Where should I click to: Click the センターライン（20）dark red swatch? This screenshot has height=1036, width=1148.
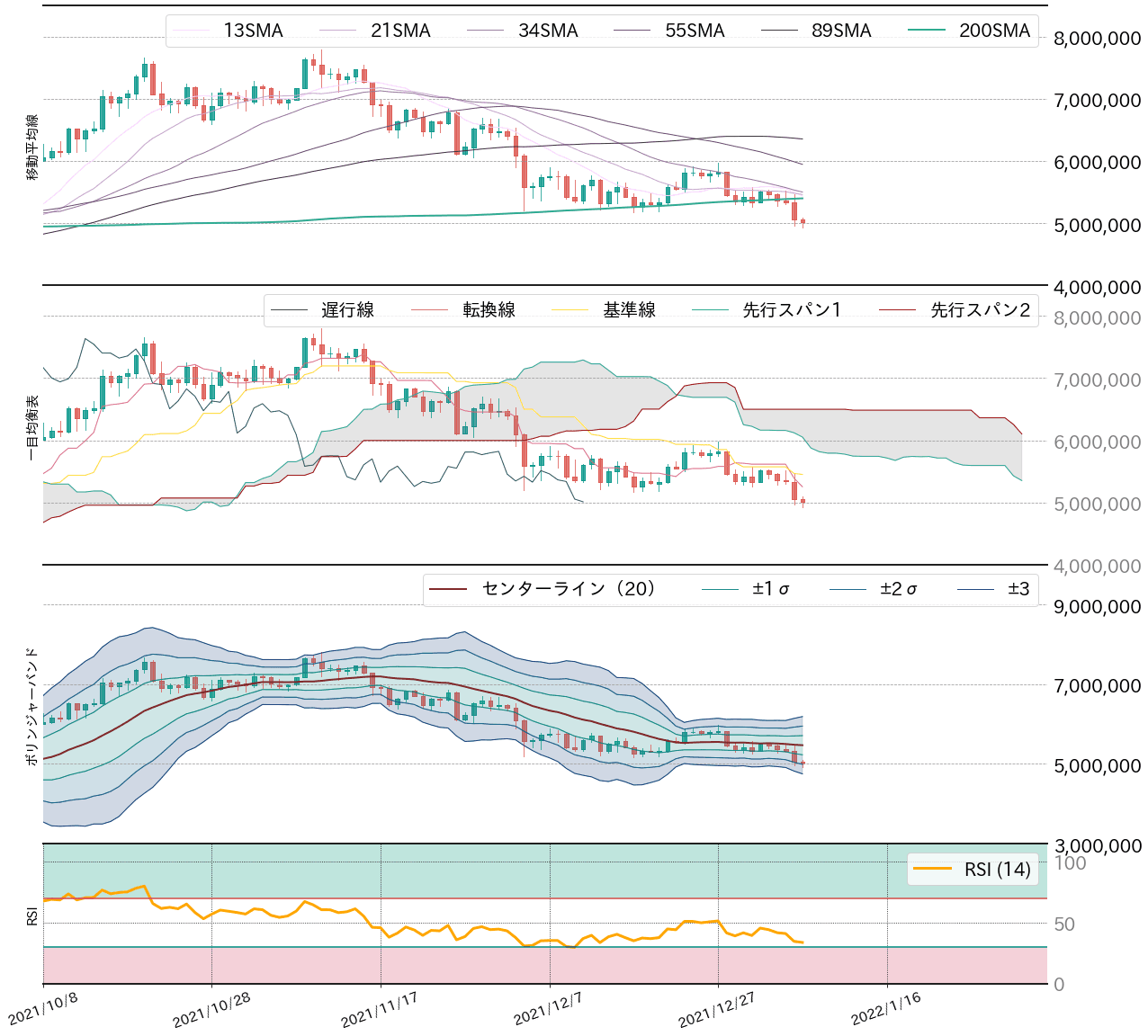pos(449,590)
